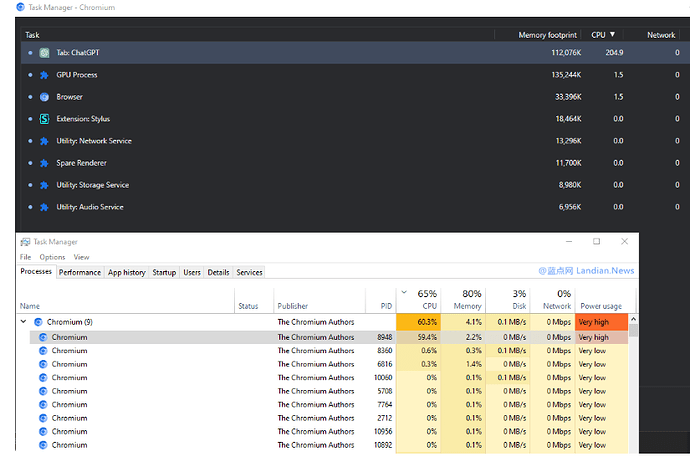The width and height of the screenshot is (690, 466).
Task: Select the Extension: Stylus row text
Action: point(83,119)
